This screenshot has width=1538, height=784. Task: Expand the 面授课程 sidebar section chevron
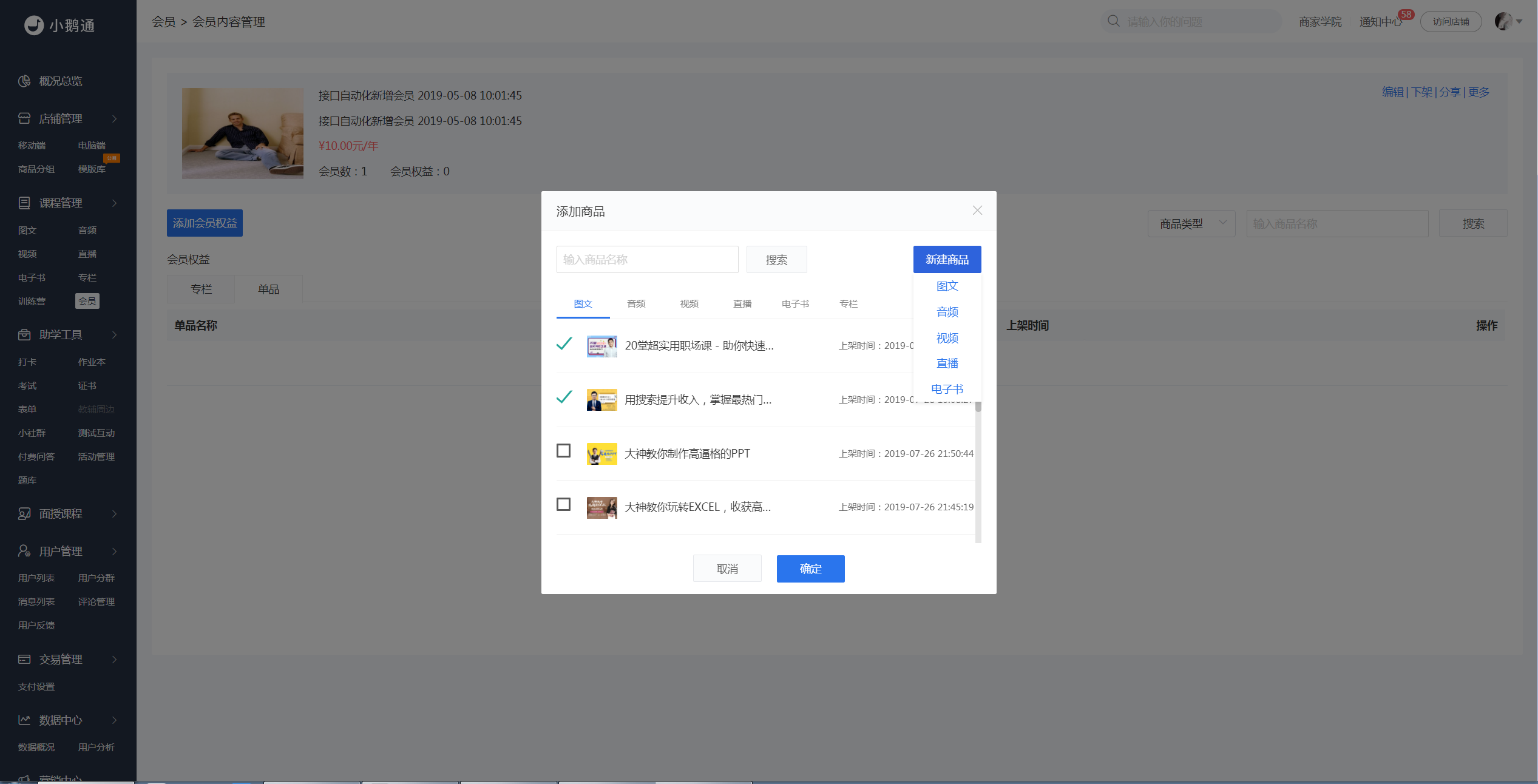point(114,514)
